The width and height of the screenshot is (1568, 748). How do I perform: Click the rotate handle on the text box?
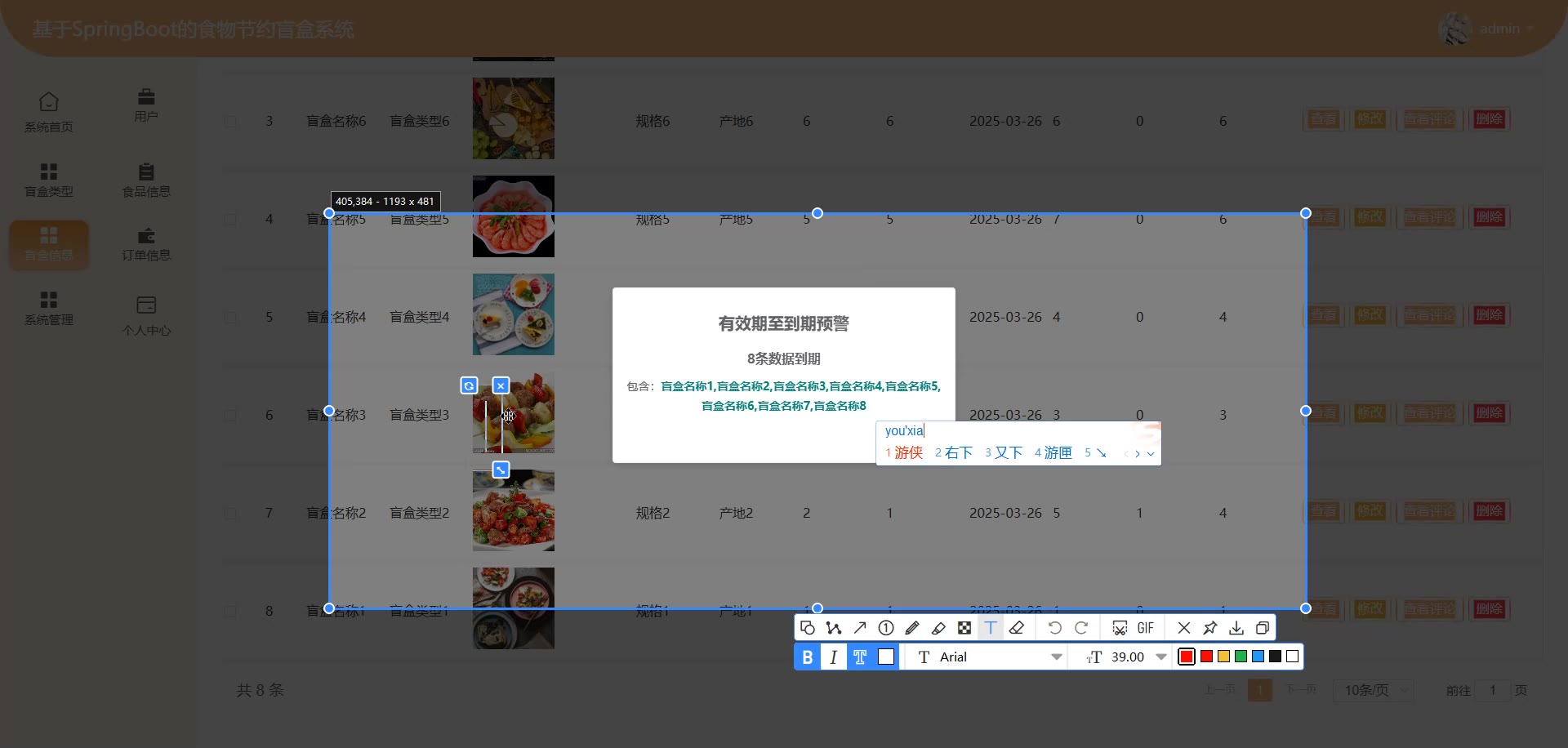coord(469,385)
